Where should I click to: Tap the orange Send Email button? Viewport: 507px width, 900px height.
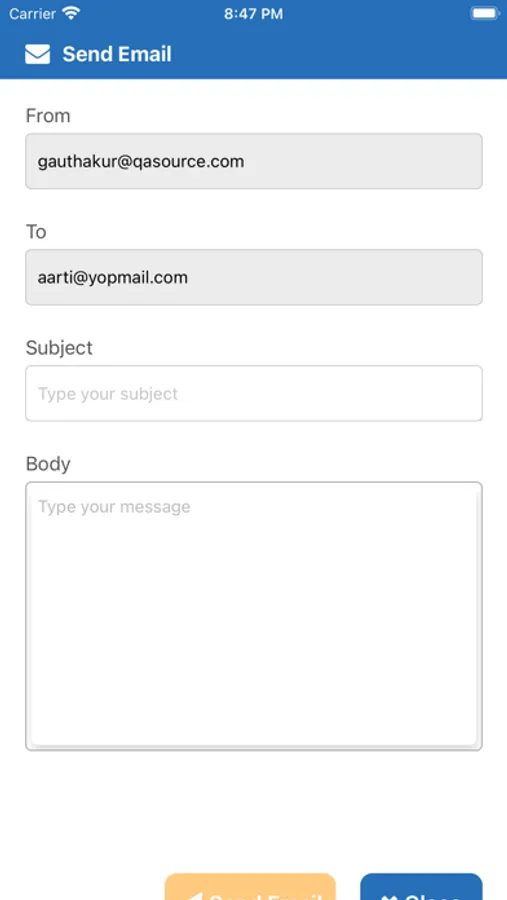click(250, 887)
